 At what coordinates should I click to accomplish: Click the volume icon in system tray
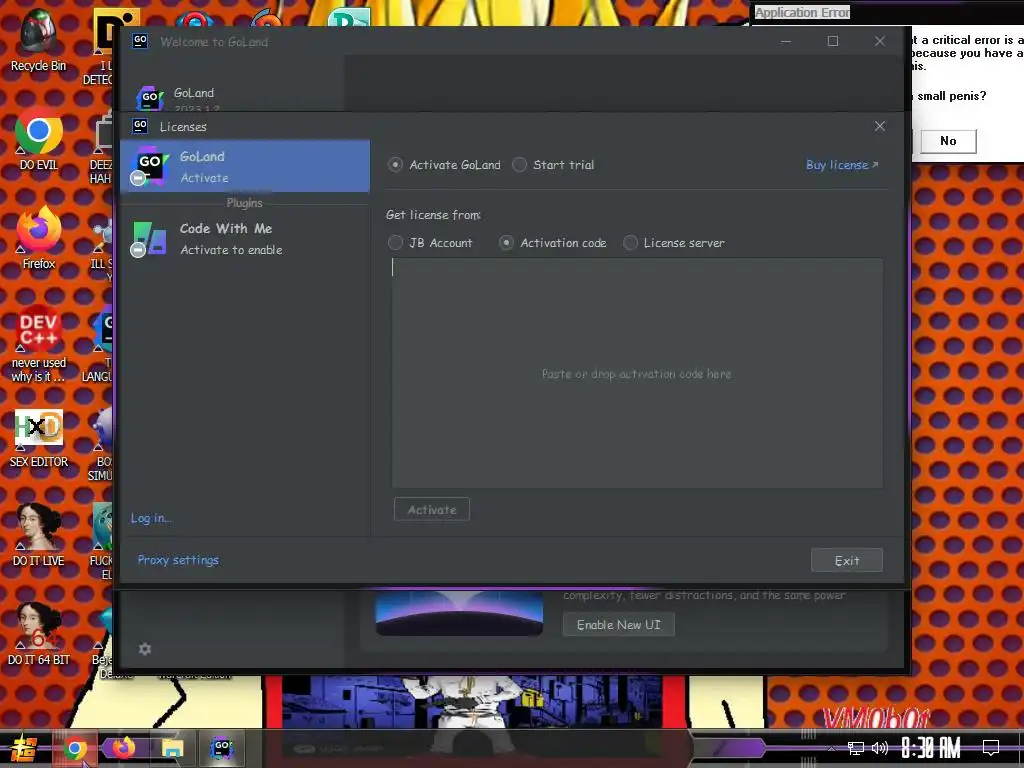click(x=880, y=748)
